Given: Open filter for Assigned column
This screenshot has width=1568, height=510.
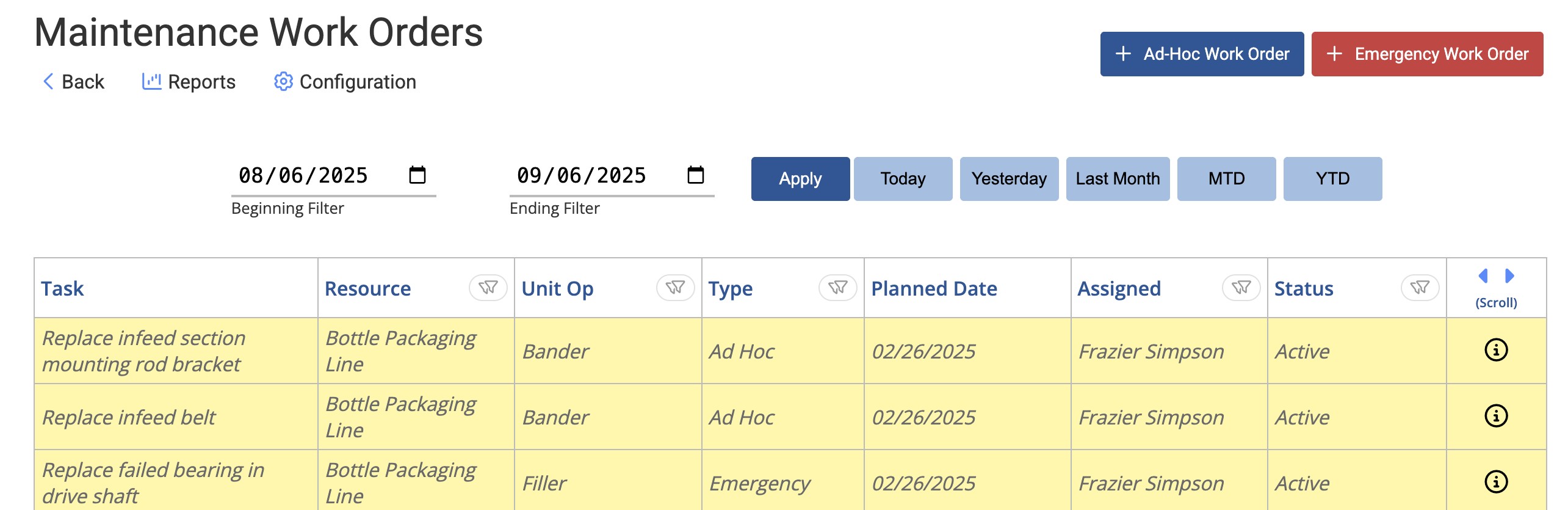Looking at the screenshot, I should pyautogui.click(x=1241, y=288).
